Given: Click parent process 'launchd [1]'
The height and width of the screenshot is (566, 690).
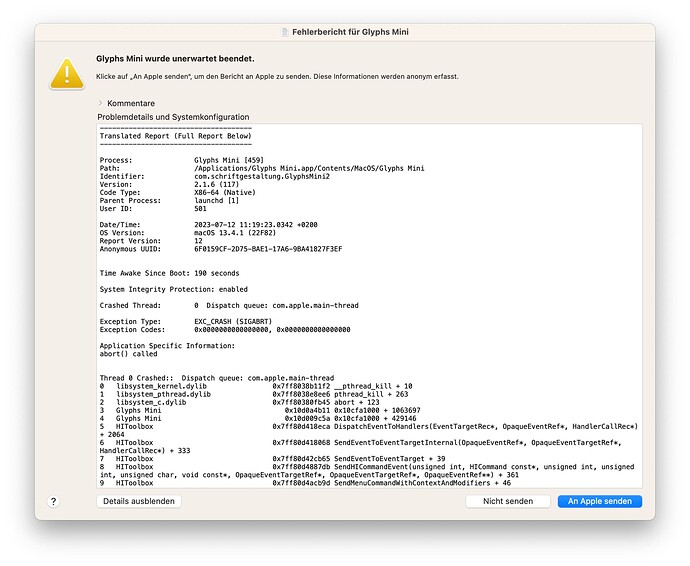Looking at the screenshot, I should 217,200.
